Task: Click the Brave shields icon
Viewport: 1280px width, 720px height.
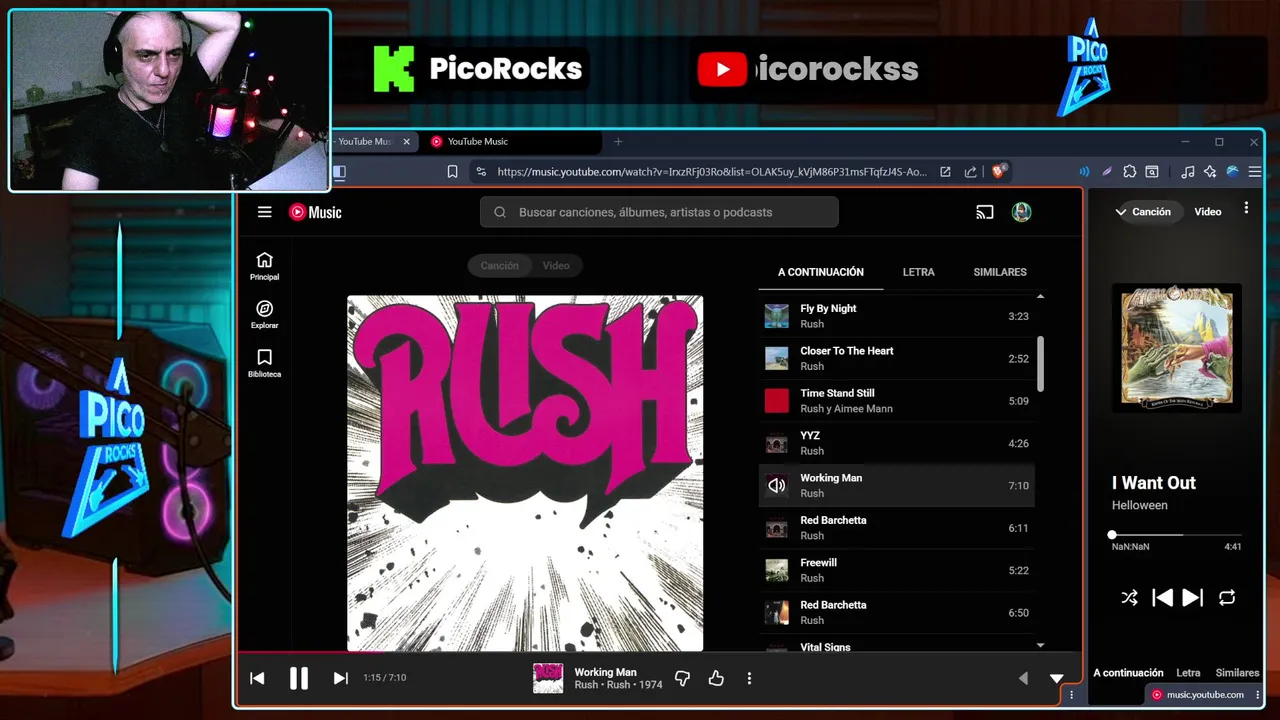Action: 998,171
